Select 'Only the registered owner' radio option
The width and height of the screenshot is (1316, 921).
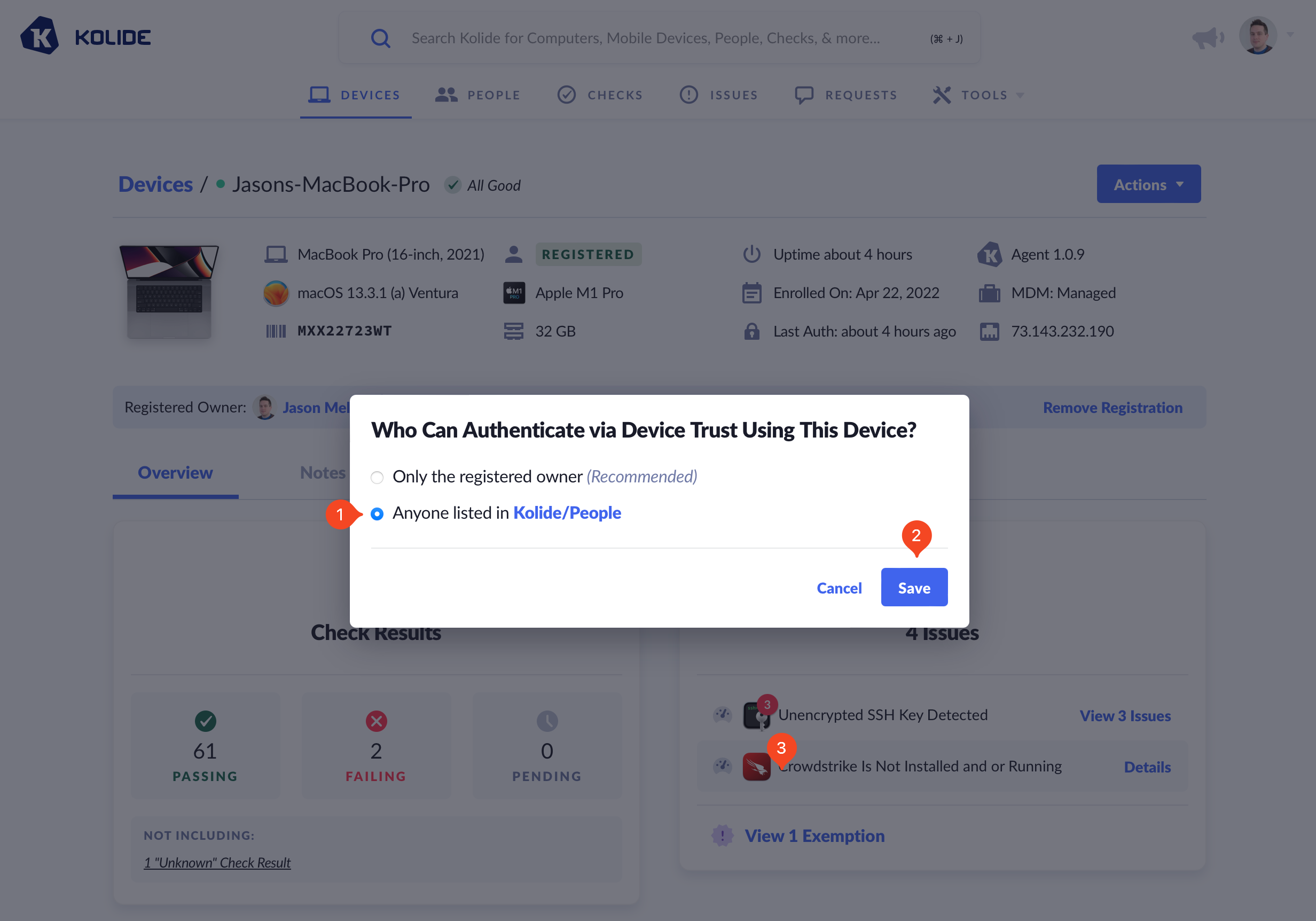(x=377, y=477)
